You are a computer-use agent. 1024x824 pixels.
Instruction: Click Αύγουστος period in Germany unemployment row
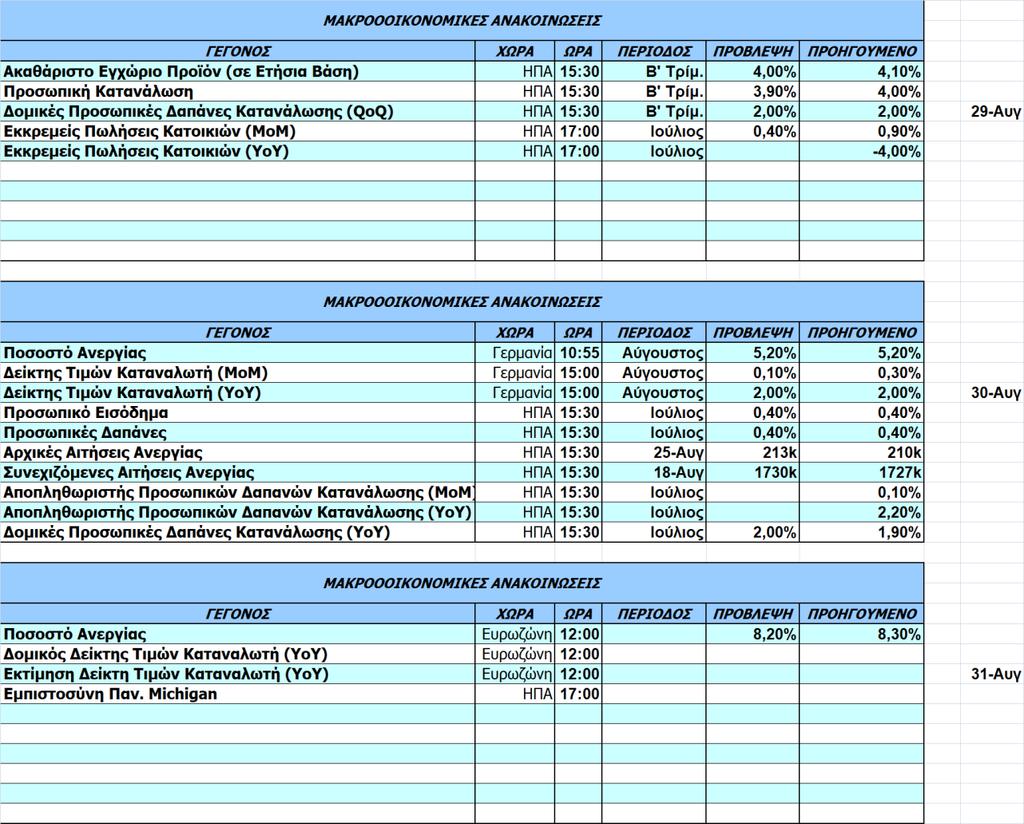point(654,353)
